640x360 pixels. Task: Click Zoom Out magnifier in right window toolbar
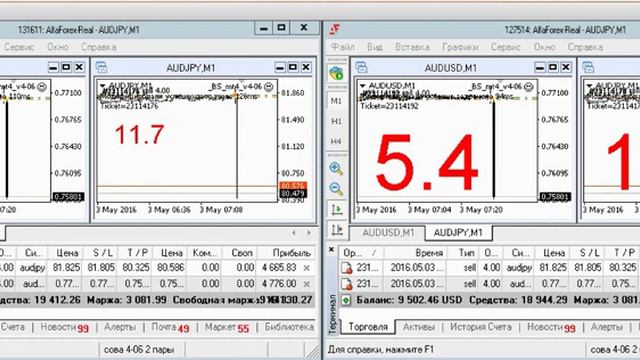coord(336,189)
